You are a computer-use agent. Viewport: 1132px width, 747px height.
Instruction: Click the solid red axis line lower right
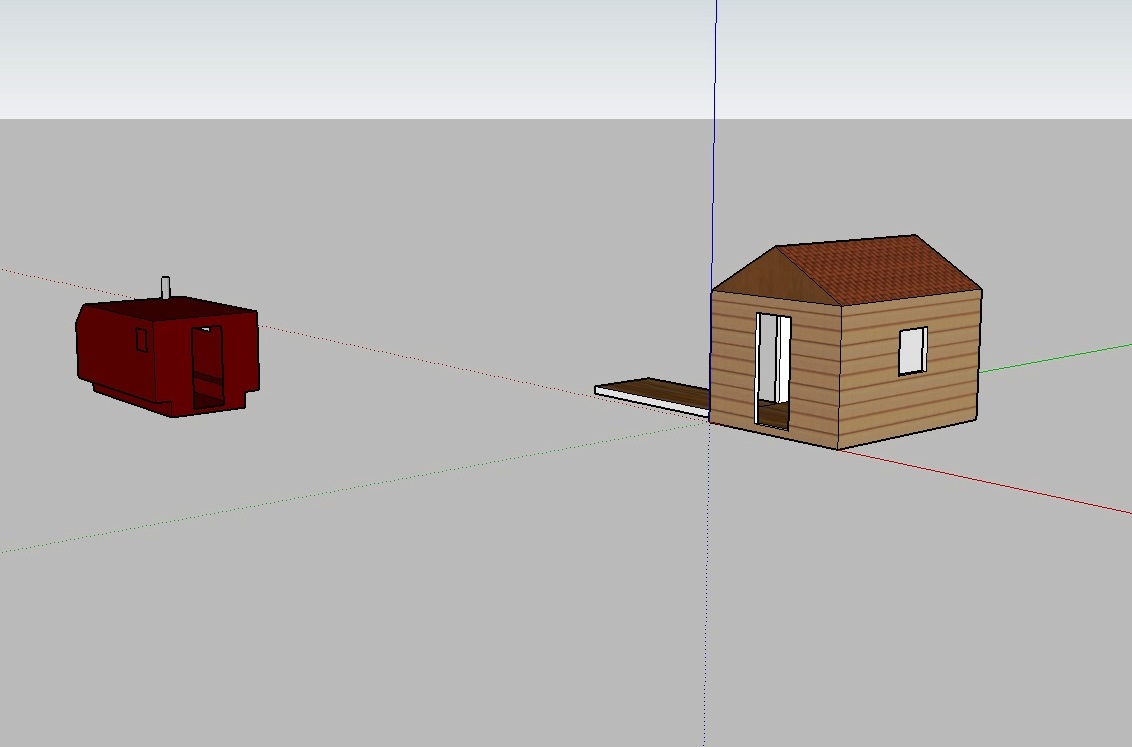tap(1000, 483)
